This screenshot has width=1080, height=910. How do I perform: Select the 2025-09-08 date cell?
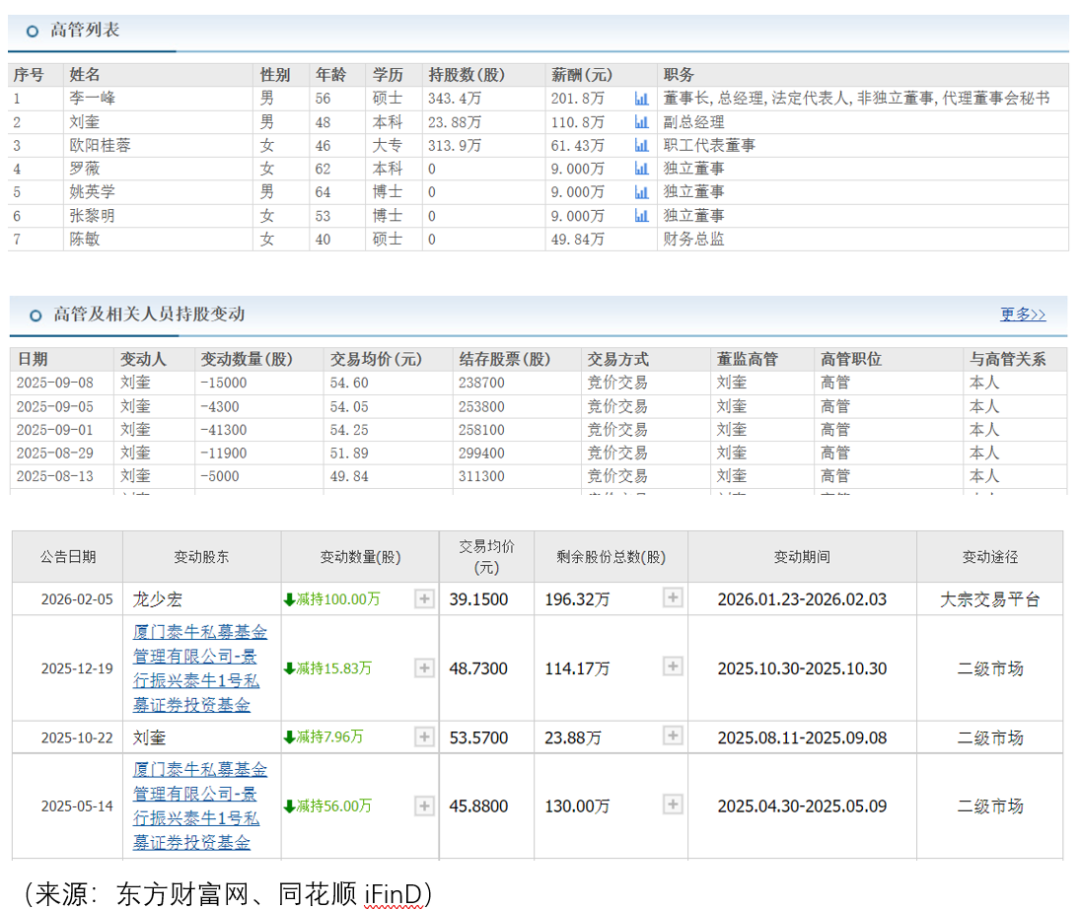pos(56,383)
